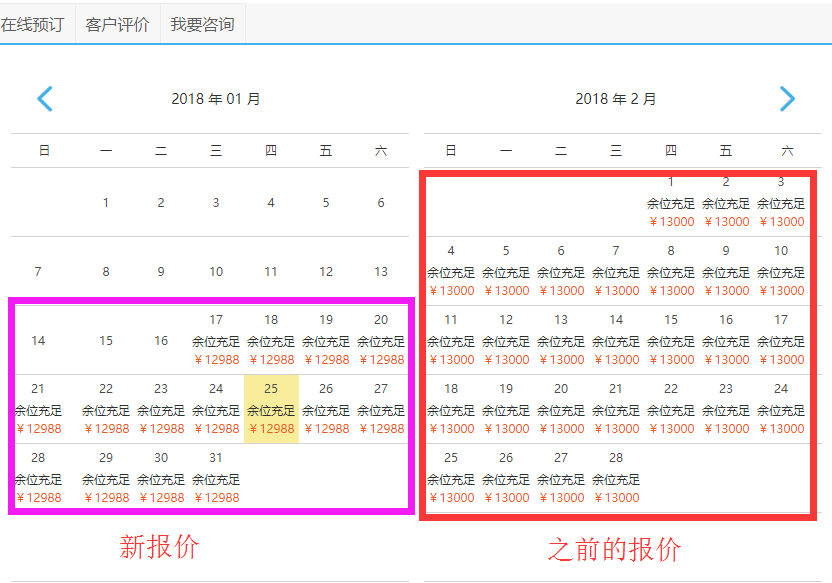Go to next month with right arrow
The width and height of the screenshot is (832, 583).
pyautogui.click(x=787, y=98)
